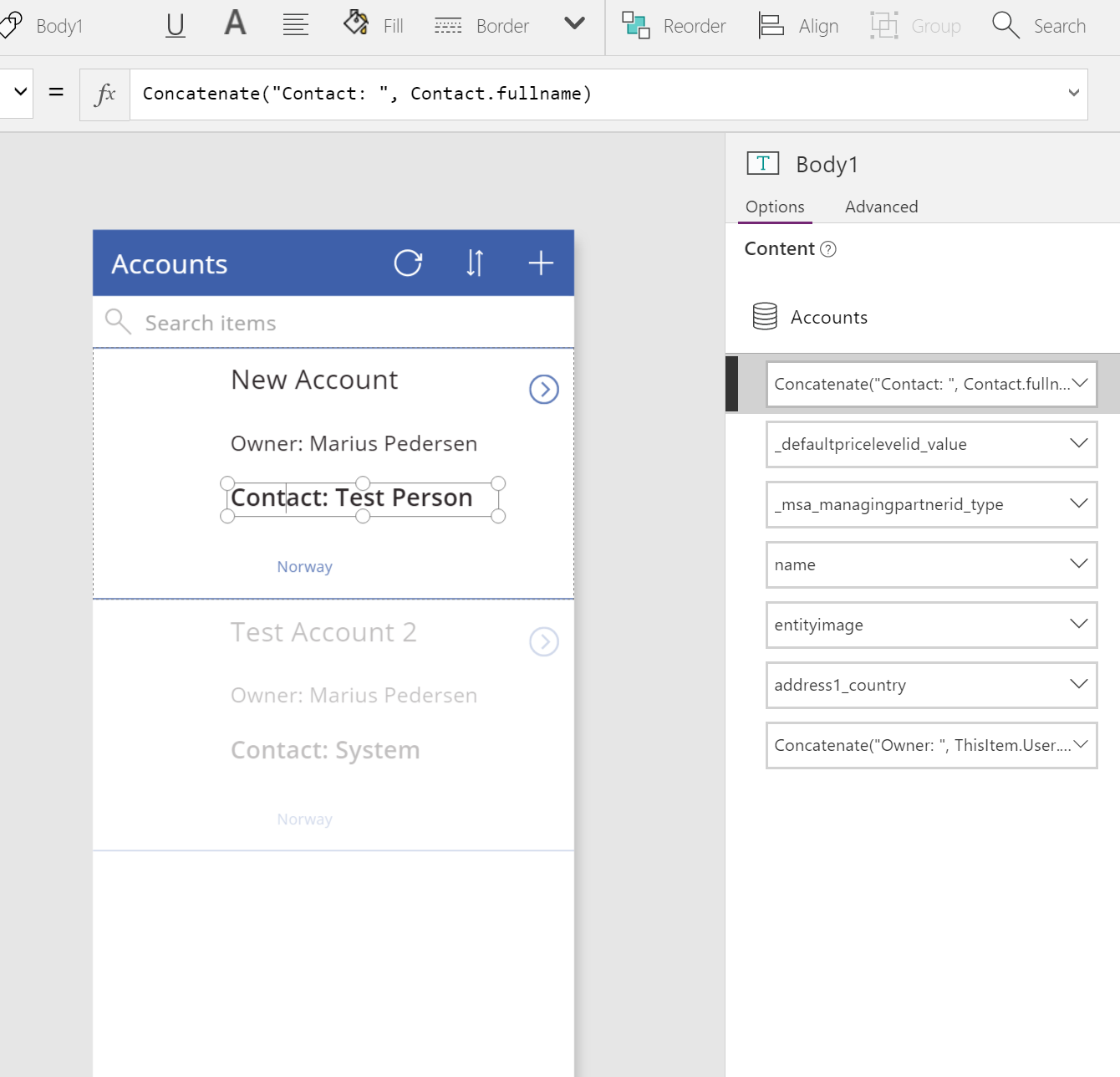Refresh the Accounts list
1120x1077 pixels.
(408, 263)
